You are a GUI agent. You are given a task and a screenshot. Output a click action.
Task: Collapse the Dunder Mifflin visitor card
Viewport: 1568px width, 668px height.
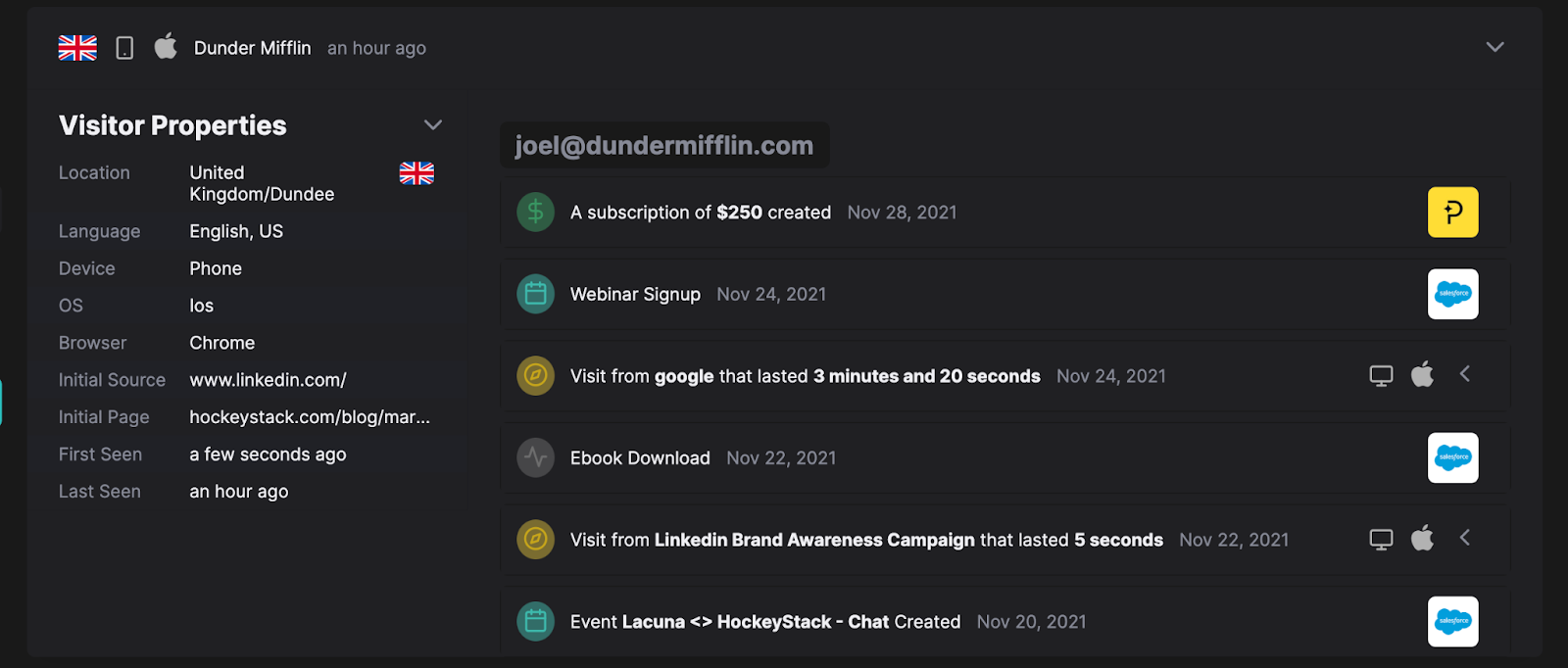1494,47
